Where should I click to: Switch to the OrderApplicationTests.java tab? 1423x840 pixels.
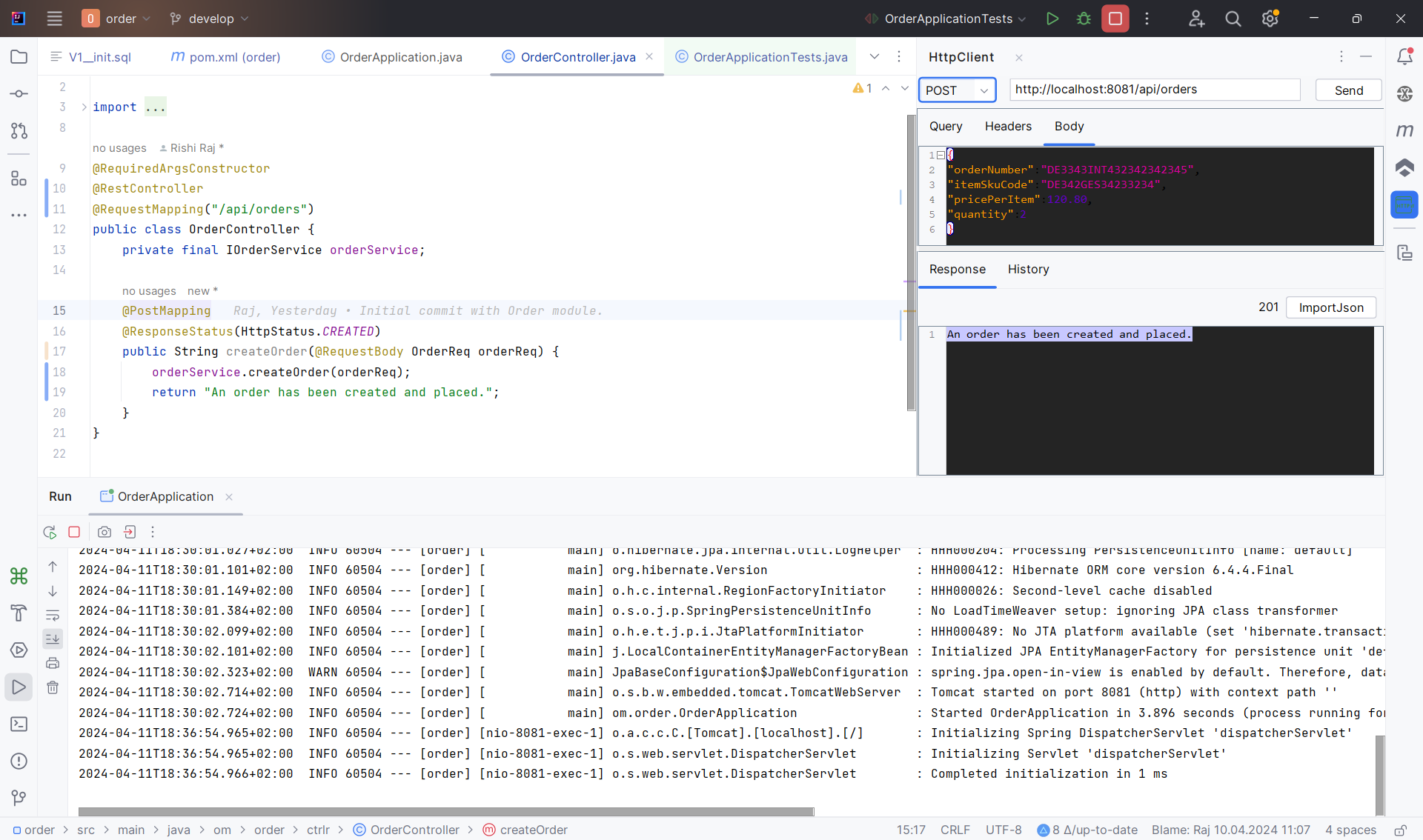point(770,57)
